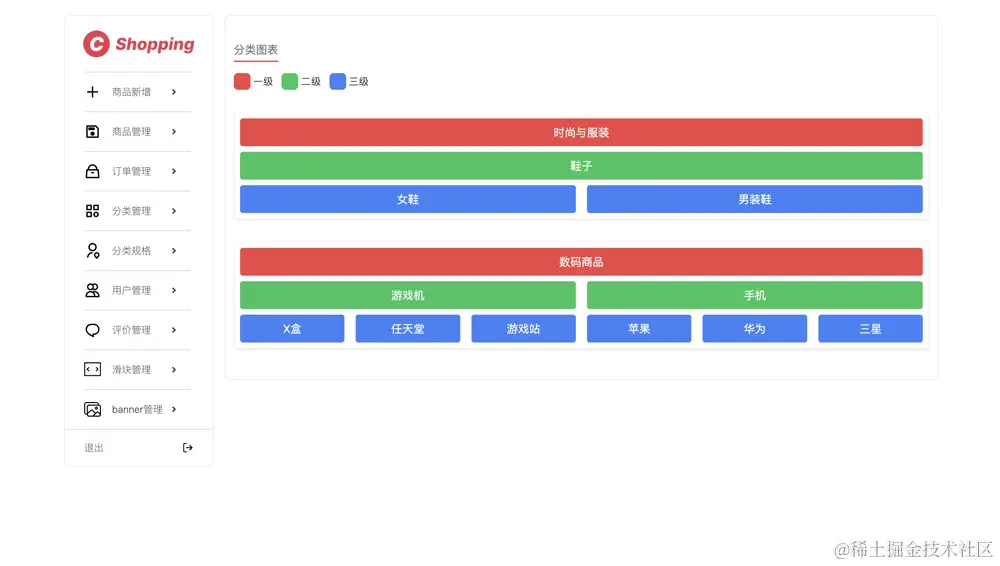Expand the 分类管理 chevron
This screenshot has width=1000, height=566.
(174, 211)
